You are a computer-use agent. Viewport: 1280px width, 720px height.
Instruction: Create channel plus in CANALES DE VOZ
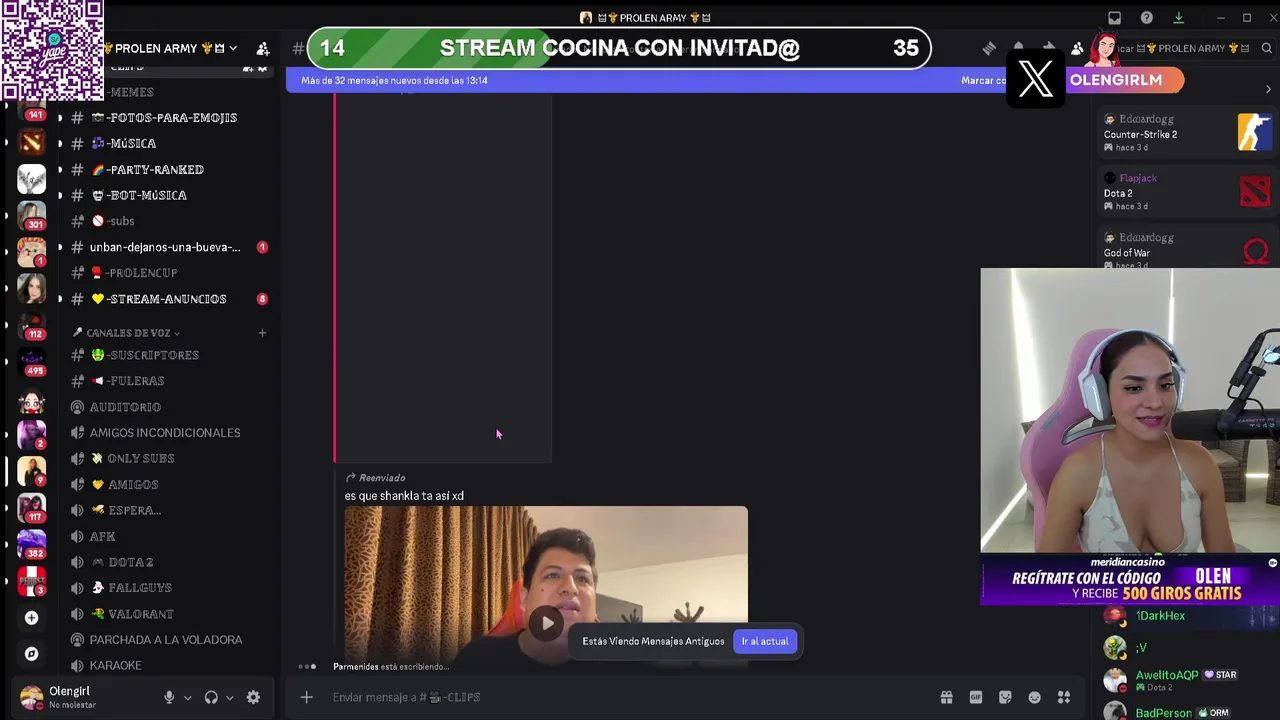click(262, 333)
